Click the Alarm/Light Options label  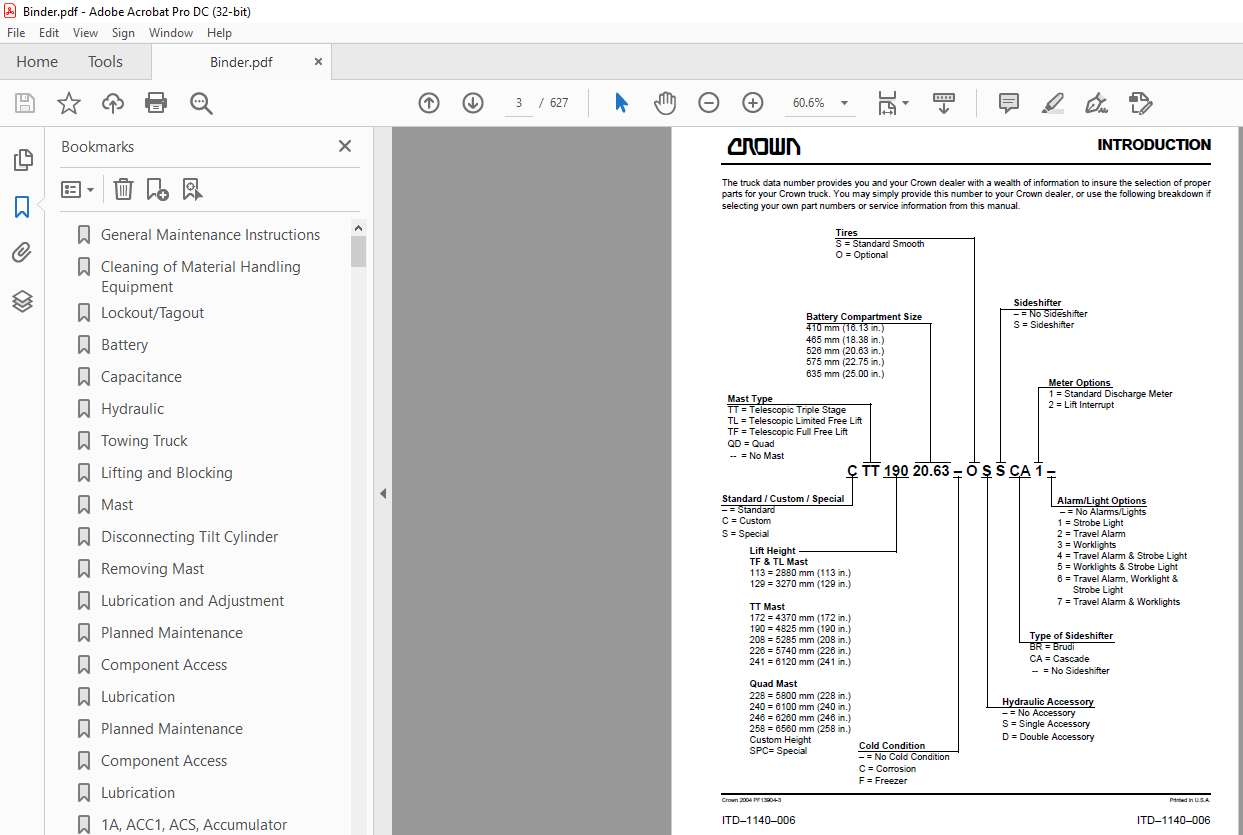pos(1102,501)
